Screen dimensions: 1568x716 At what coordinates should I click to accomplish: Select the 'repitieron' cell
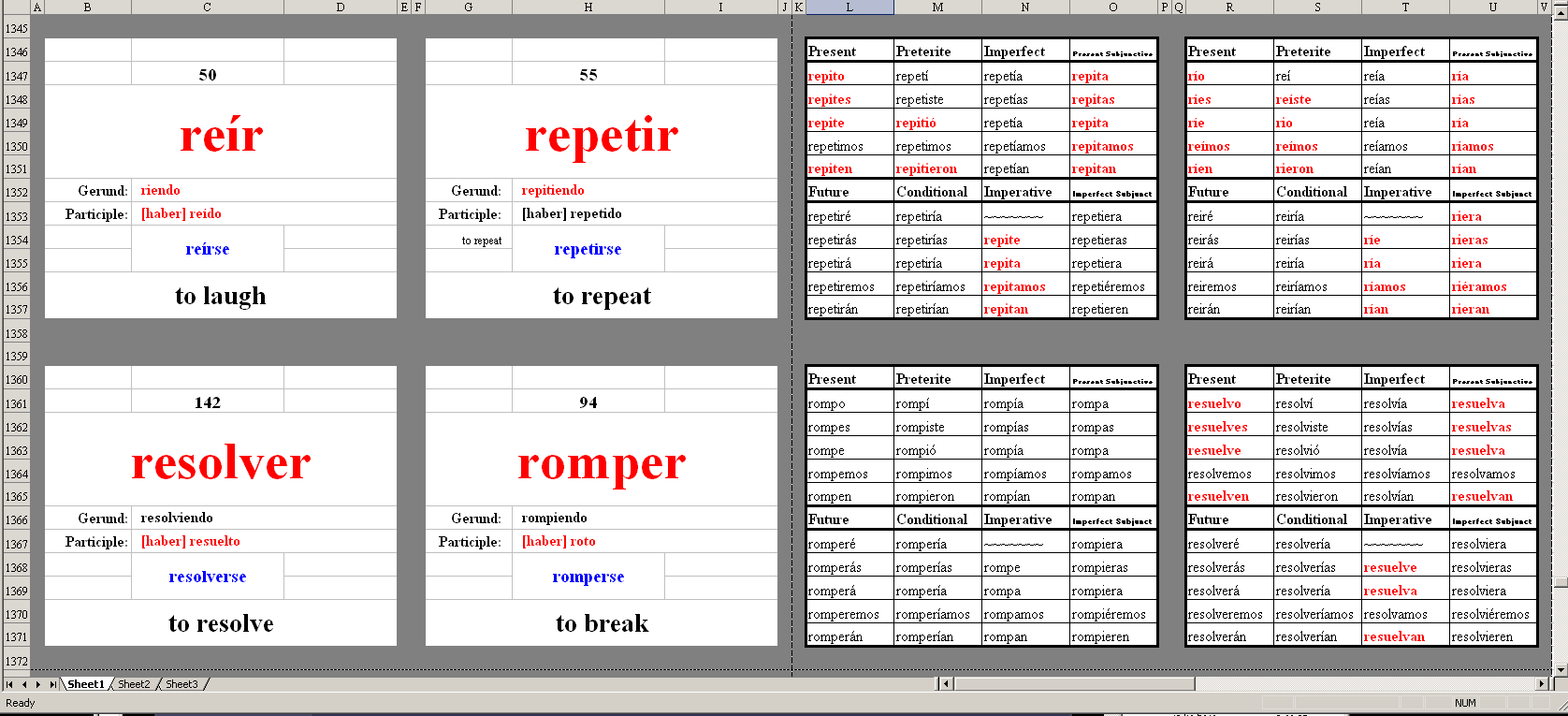pyautogui.click(x=937, y=168)
